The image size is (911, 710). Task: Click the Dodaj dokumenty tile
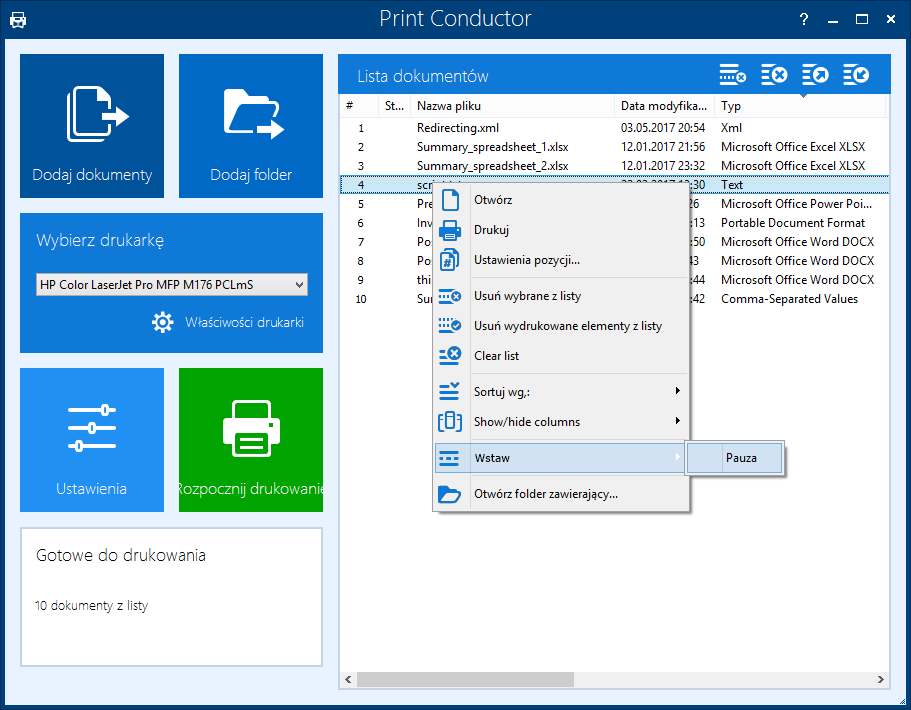coord(92,126)
